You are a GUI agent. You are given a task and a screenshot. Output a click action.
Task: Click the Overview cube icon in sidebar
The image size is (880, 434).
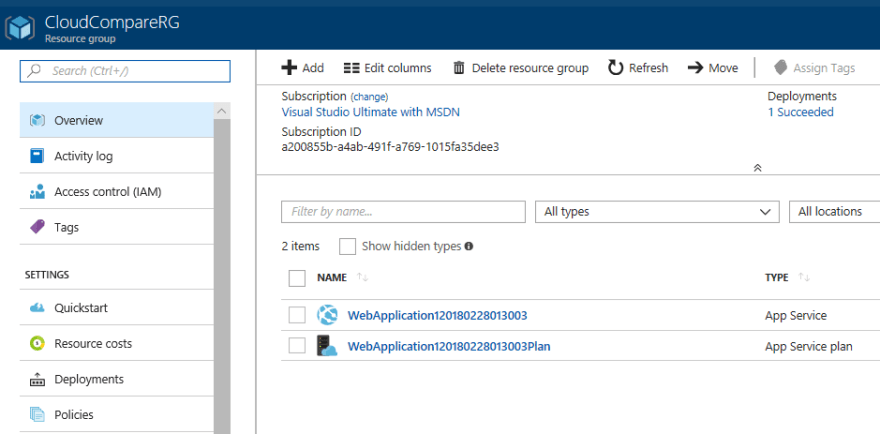coord(37,120)
